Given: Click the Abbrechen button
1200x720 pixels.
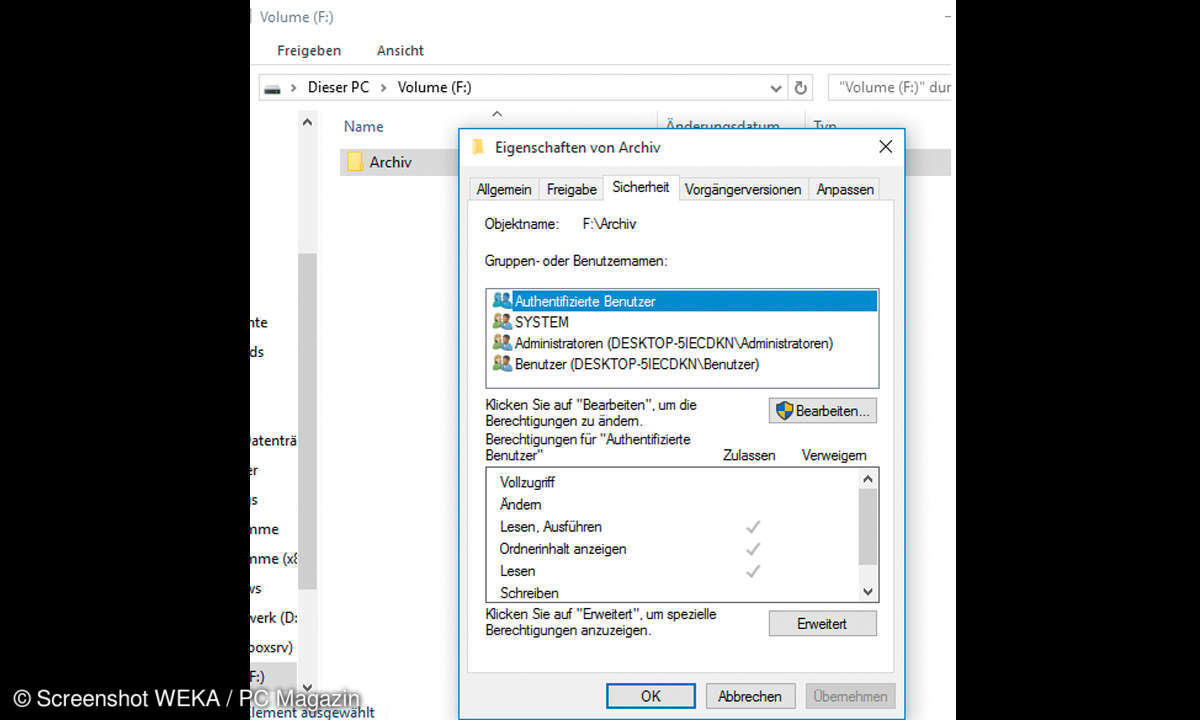Looking at the screenshot, I should coord(750,696).
